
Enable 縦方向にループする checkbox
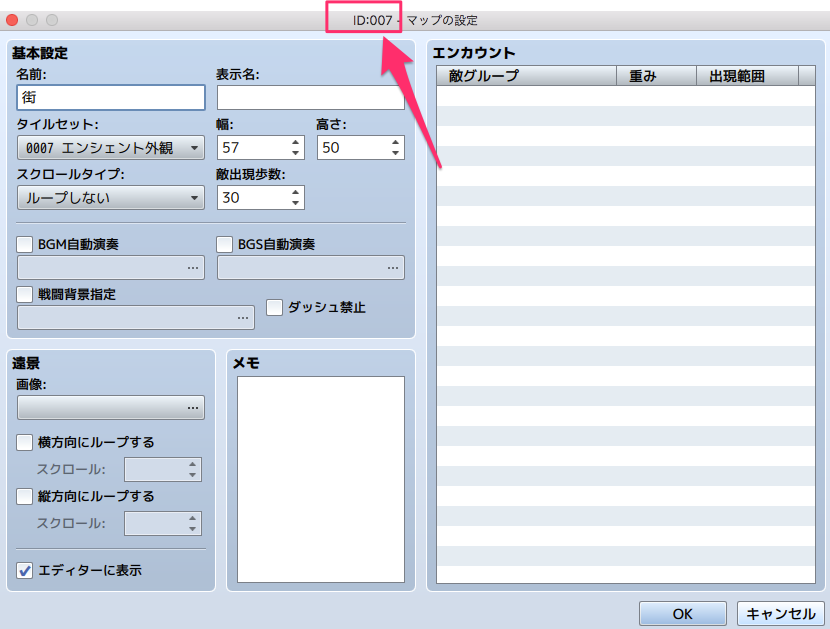tap(24, 496)
